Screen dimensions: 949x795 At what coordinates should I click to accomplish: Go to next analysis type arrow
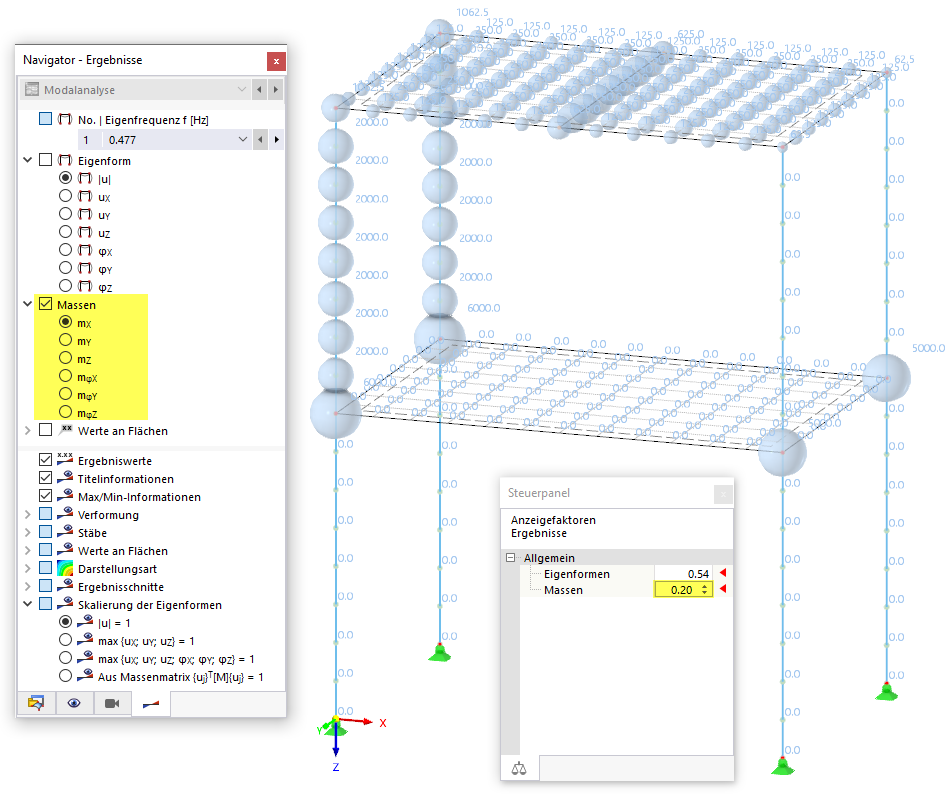point(275,90)
